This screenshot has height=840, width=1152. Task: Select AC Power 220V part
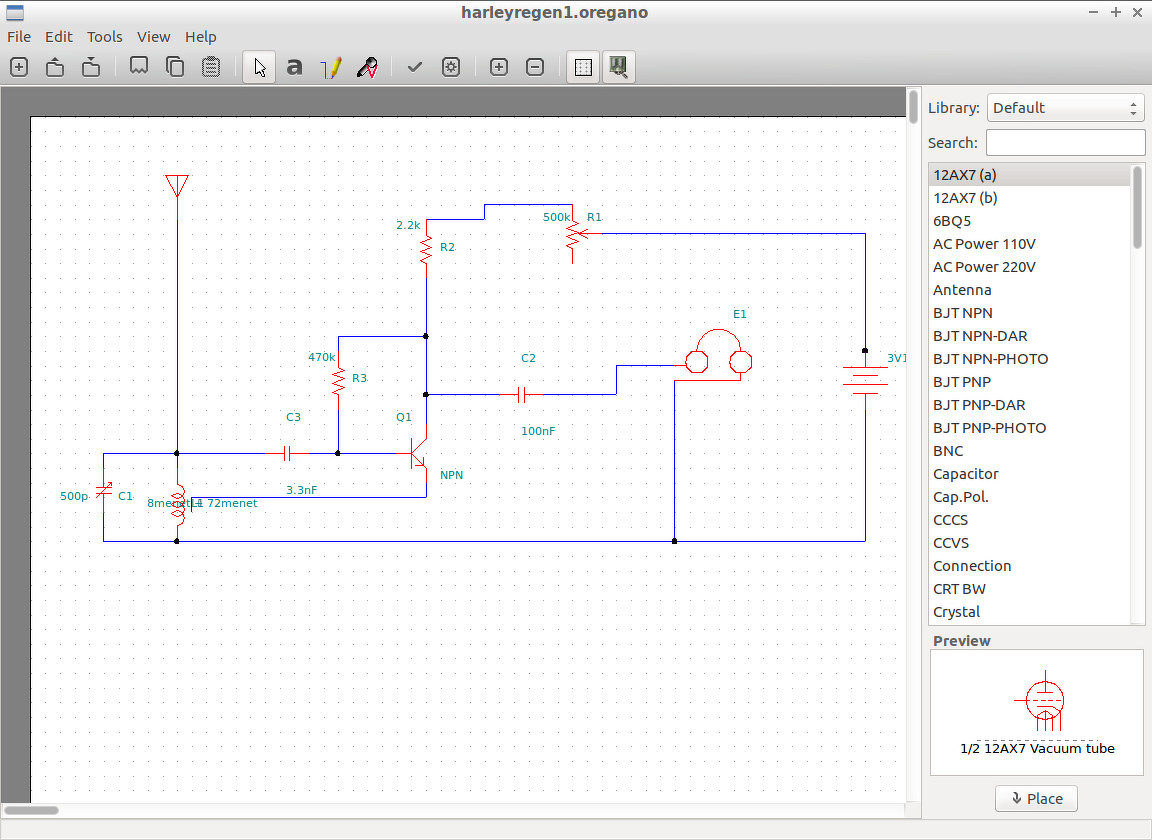[1029, 267]
